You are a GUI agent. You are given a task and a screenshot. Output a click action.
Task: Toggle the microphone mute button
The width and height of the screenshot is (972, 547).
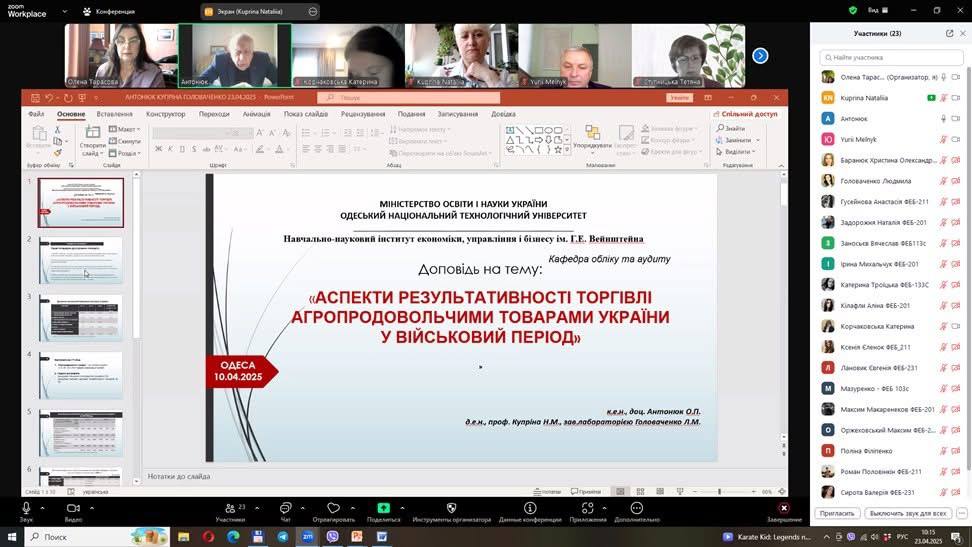pos(26,509)
